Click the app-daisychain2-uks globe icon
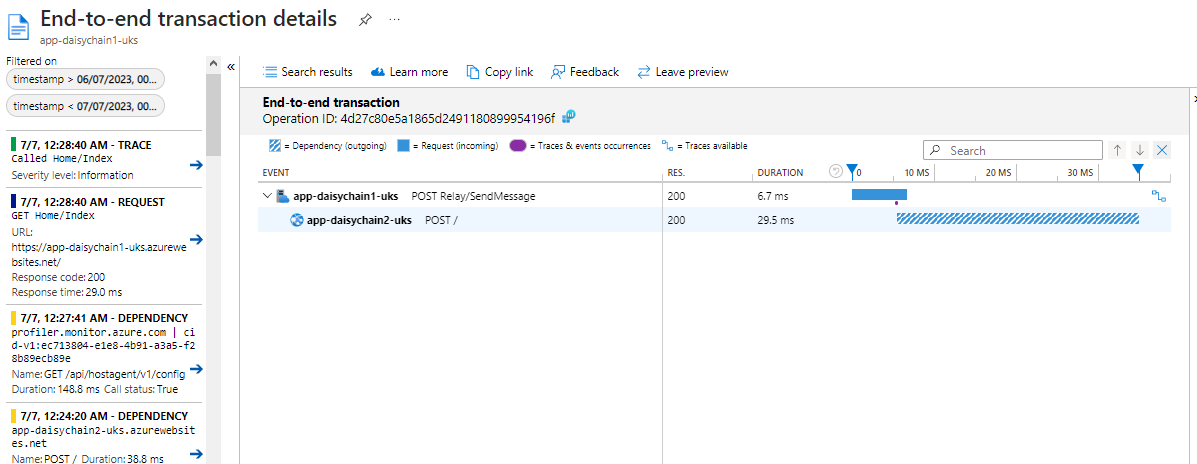Viewport: 1197px width, 464px height. pyautogui.click(x=297, y=220)
